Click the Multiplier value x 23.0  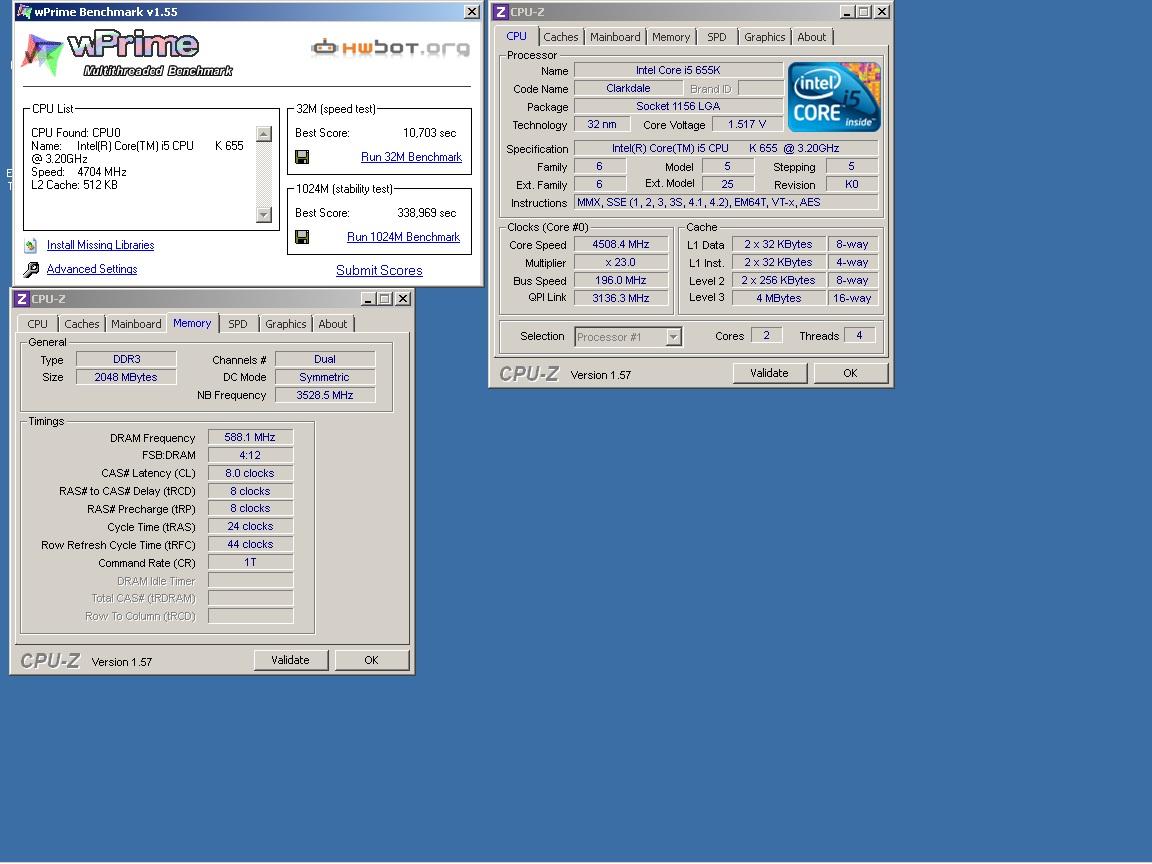click(621, 262)
